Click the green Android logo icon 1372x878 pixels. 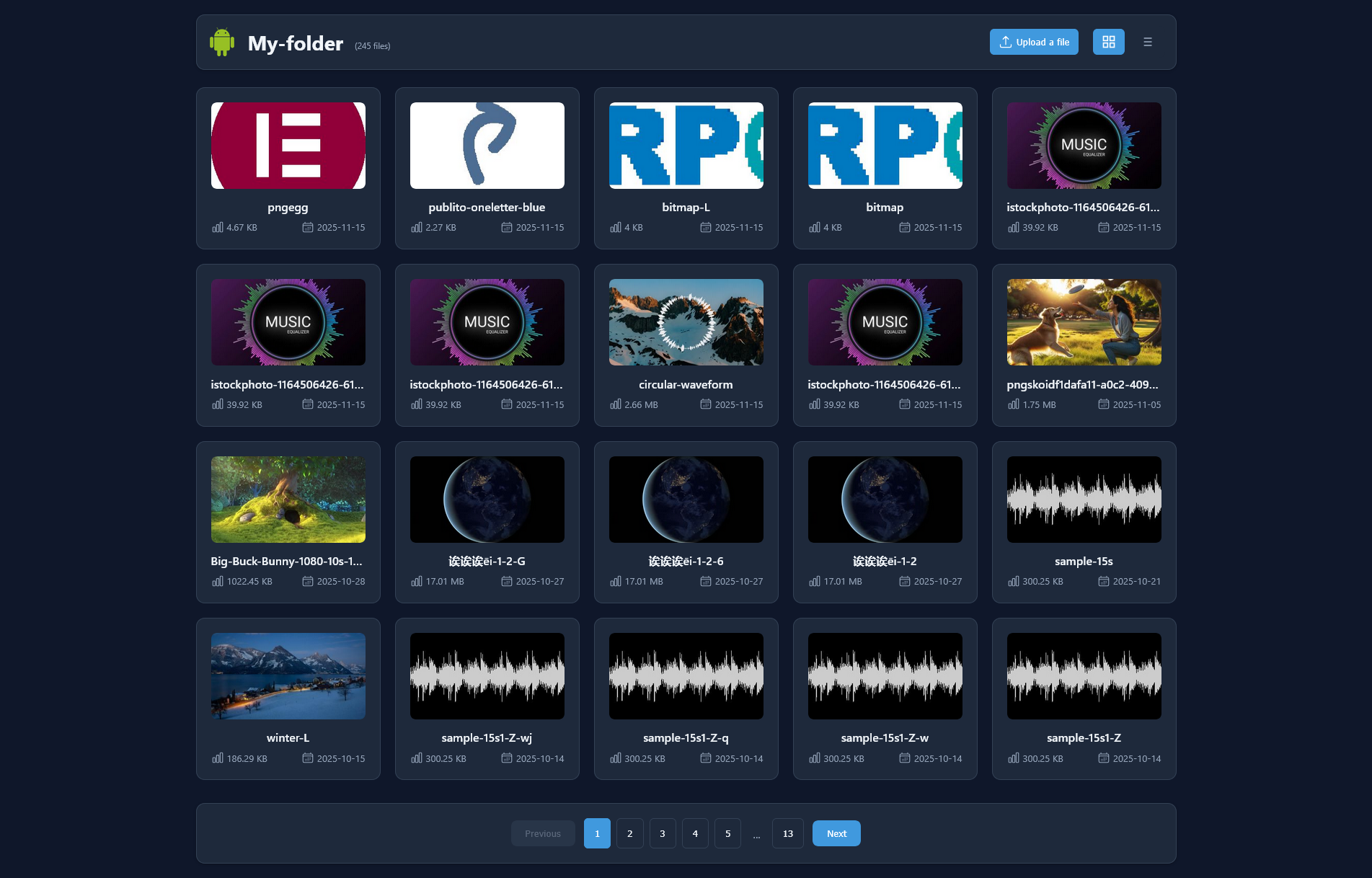click(x=222, y=43)
